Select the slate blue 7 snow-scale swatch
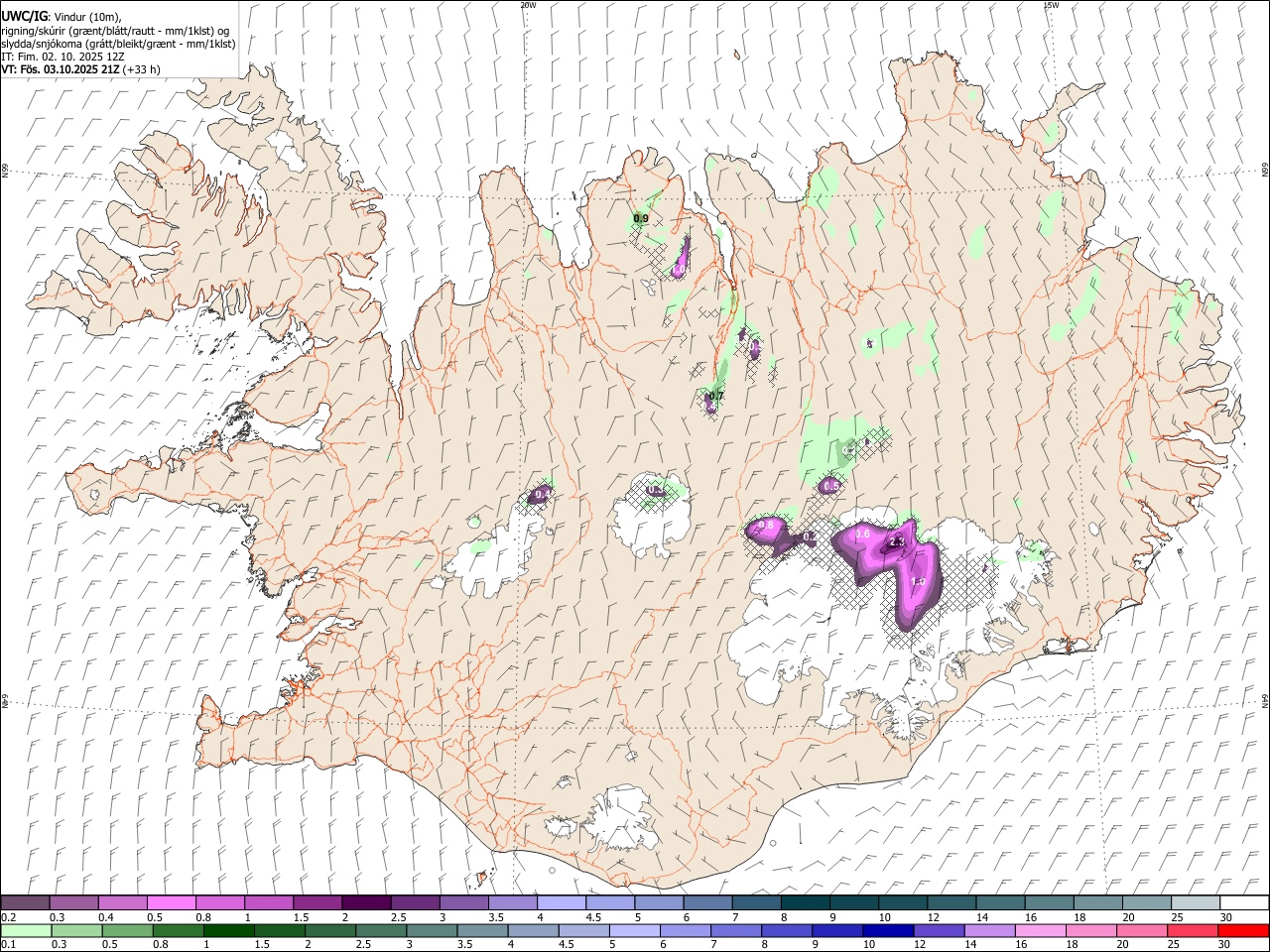Screen dimensions: 1270x952 [x=756, y=902]
